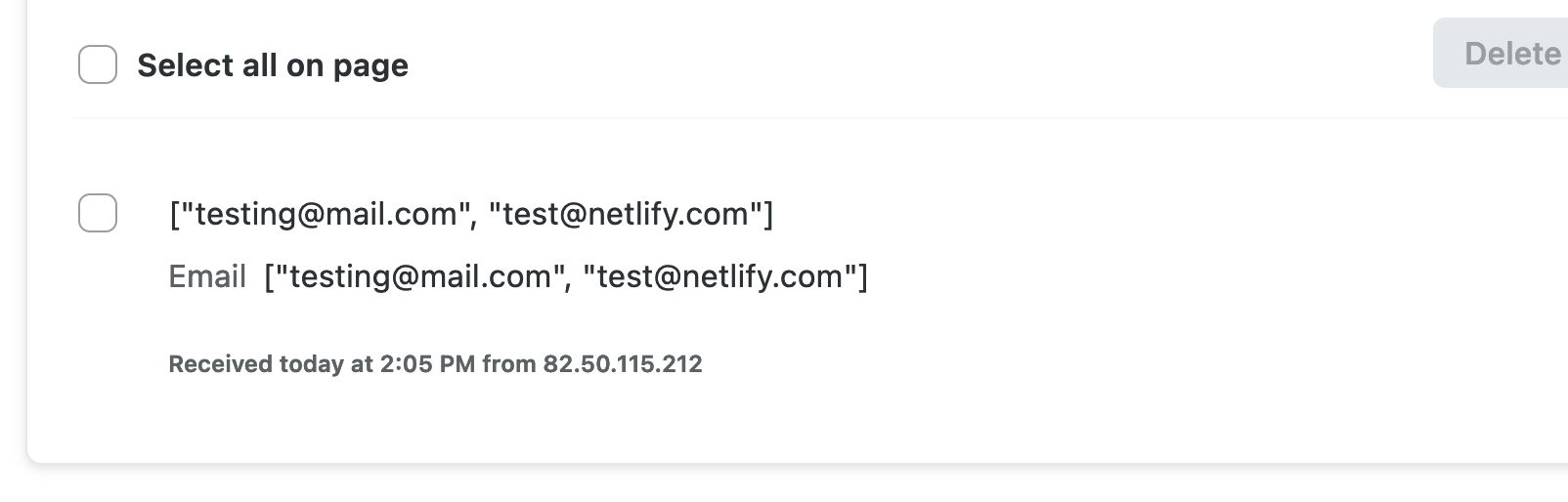Click the "Received today at 2:05 PM" text
This screenshot has width=1568, height=502.
coord(321,364)
